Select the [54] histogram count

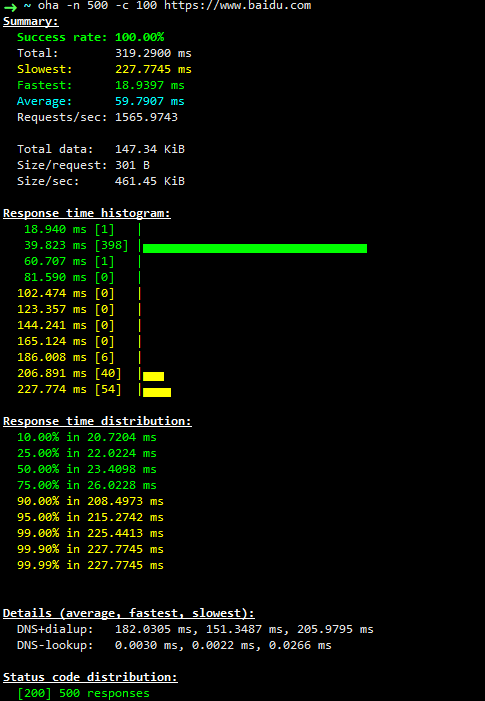click(108, 389)
